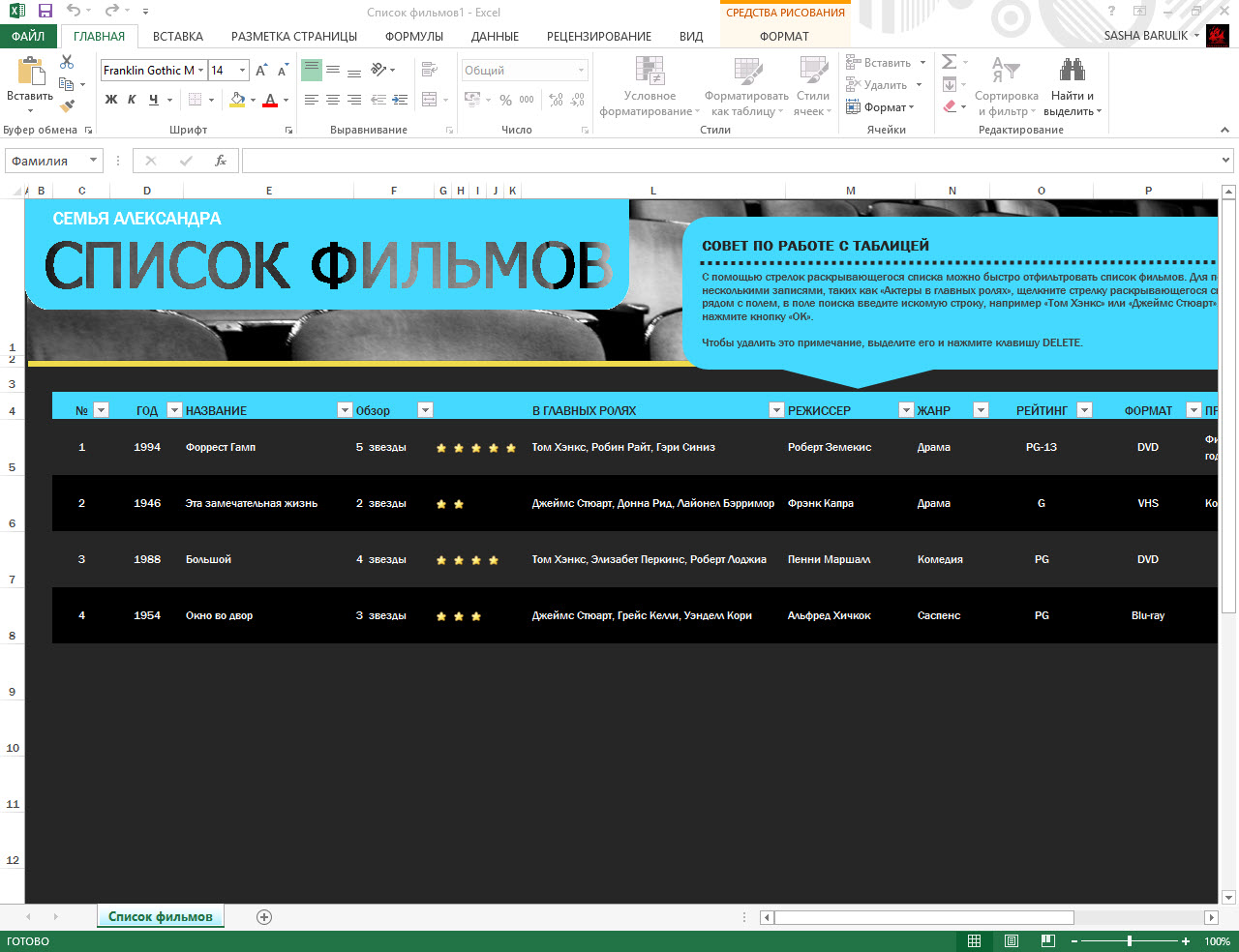Switch to the РАЗМЕТКА СТРАНИЦЫ tab

pyautogui.click(x=294, y=37)
